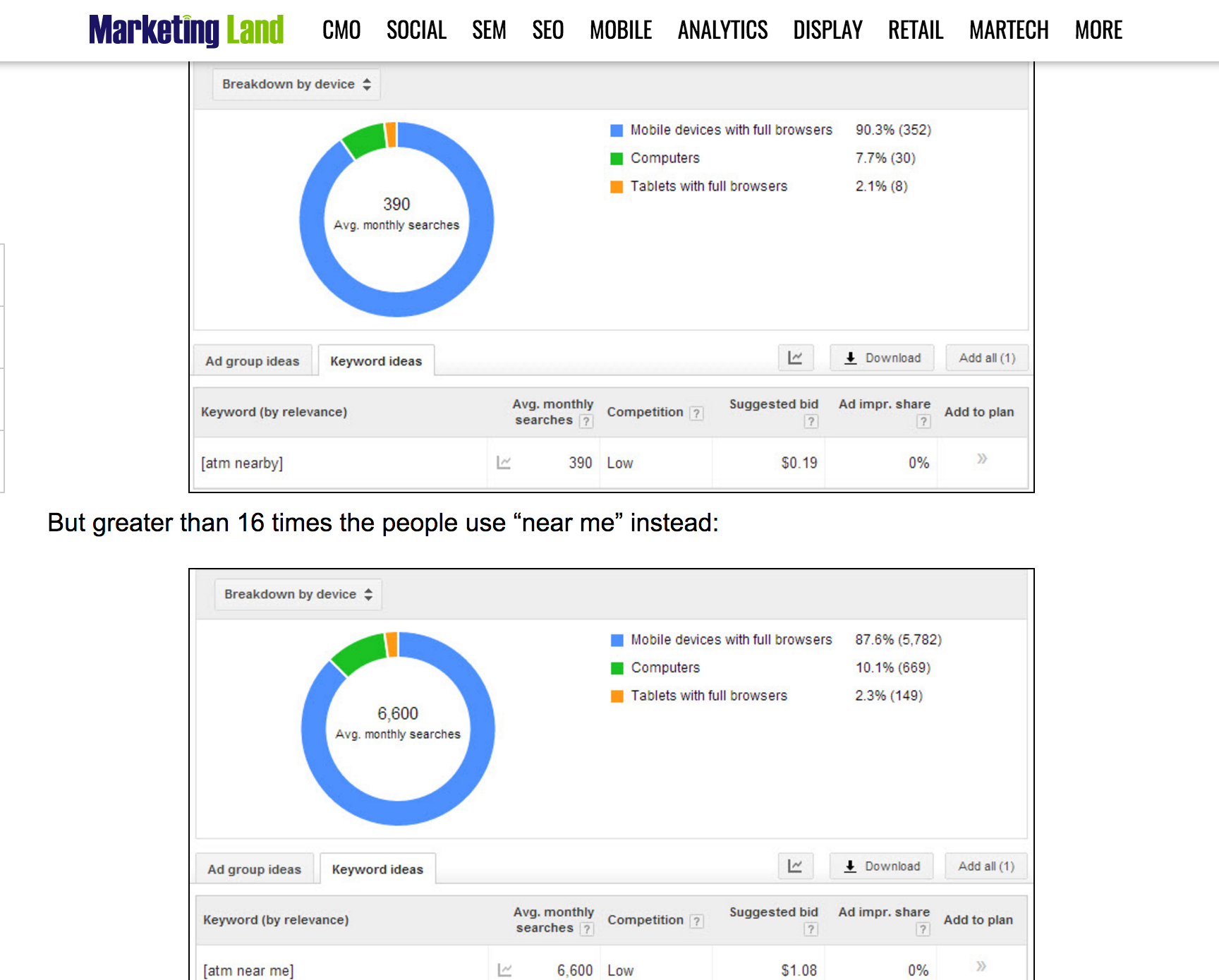
Task: Click help icon beside Competition in first table
Action: click(696, 413)
